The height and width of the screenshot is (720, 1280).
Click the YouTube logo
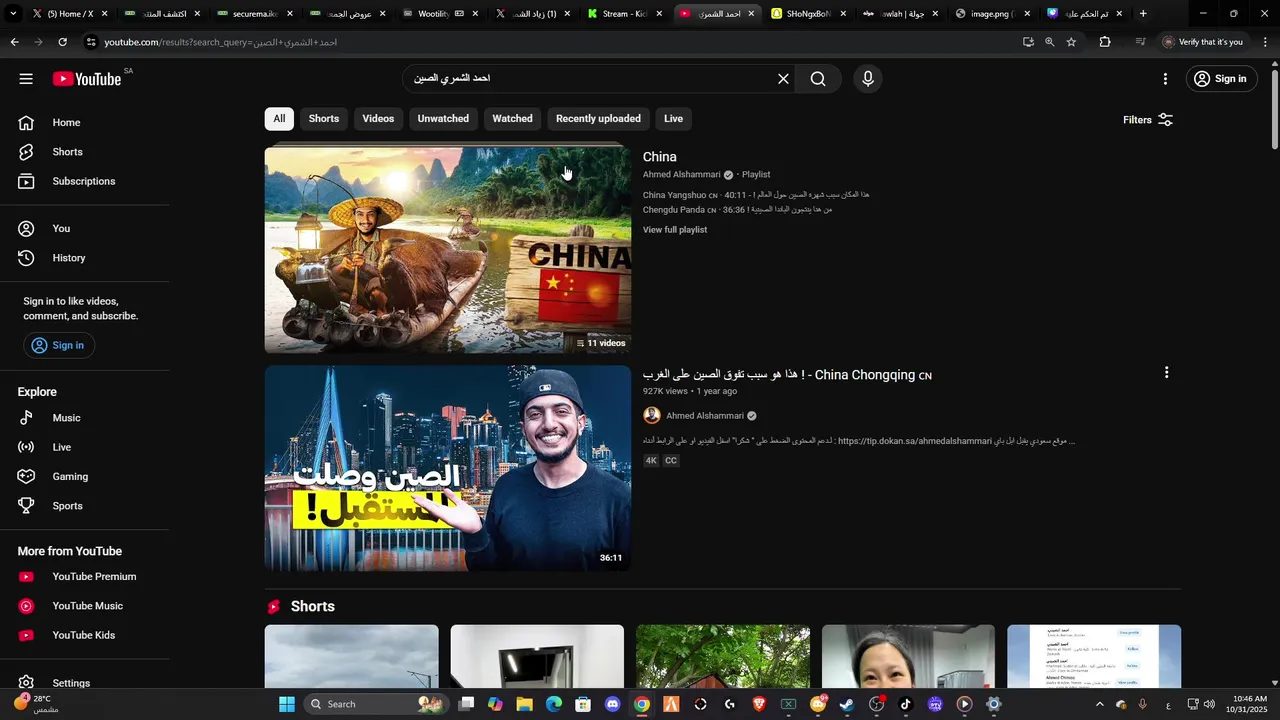pyautogui.click(x=87, y=79)
